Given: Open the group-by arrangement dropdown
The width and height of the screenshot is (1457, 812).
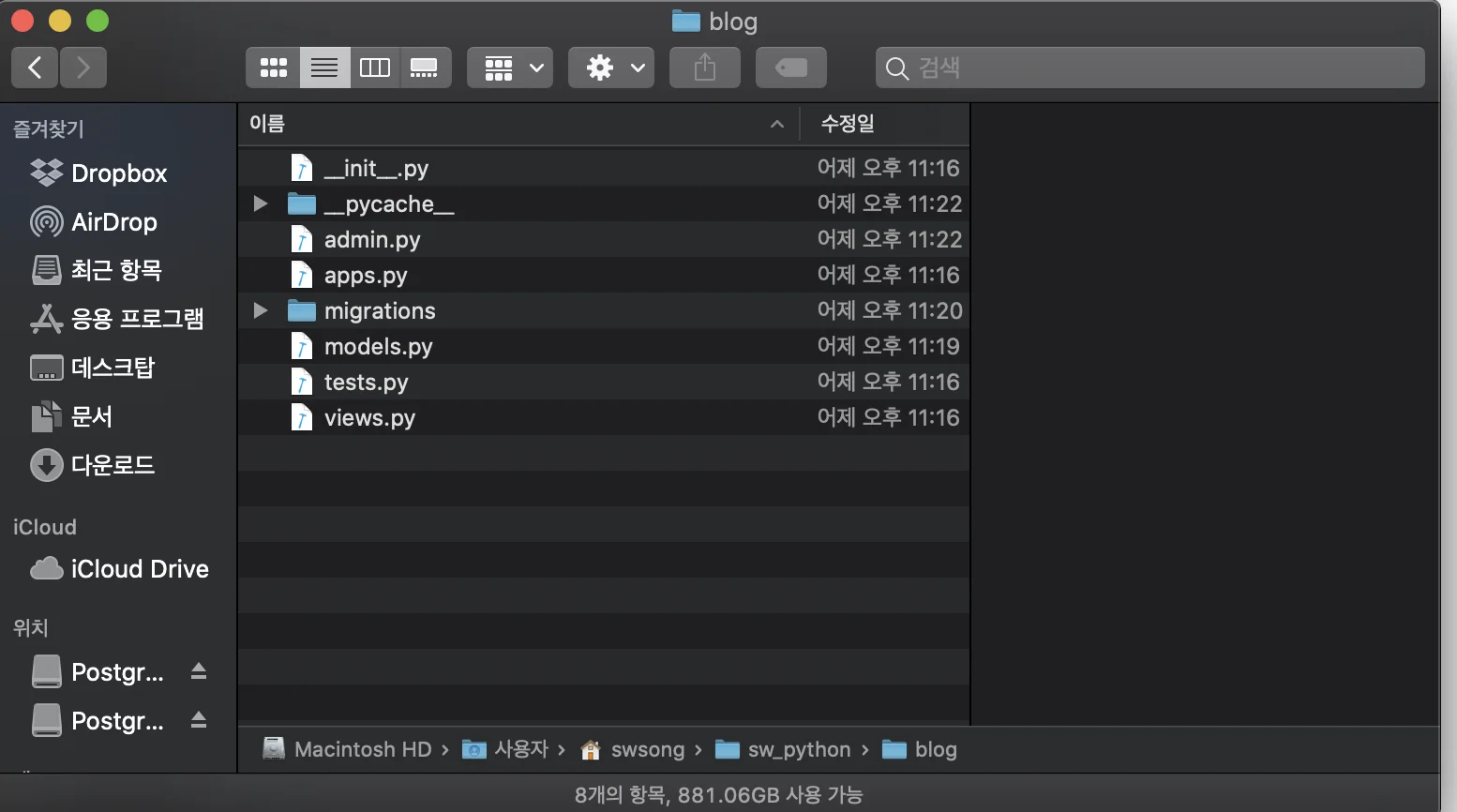Looking at the screenshot, I should tap(510, 68).
